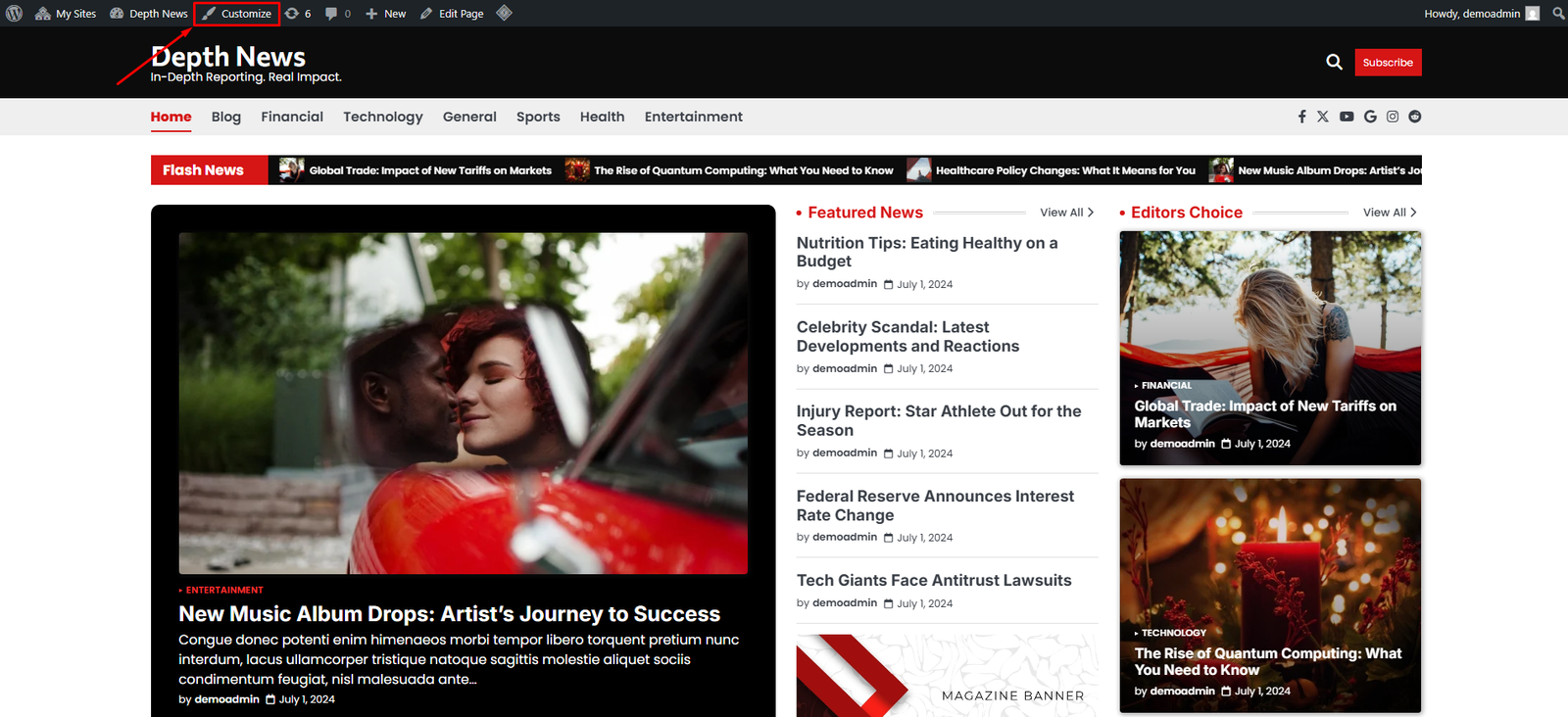This screenshot has height=717, width=1568.
Task: Open the comments bubble in admin bar
Action: point(338,14)
